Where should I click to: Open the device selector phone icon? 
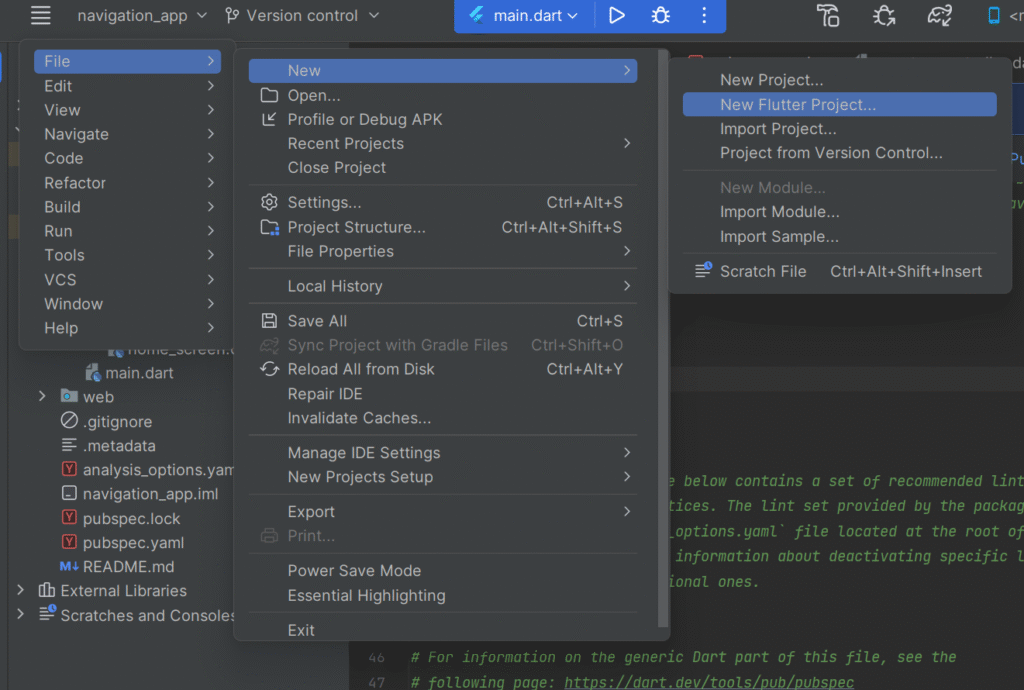[x=994, y=15]
